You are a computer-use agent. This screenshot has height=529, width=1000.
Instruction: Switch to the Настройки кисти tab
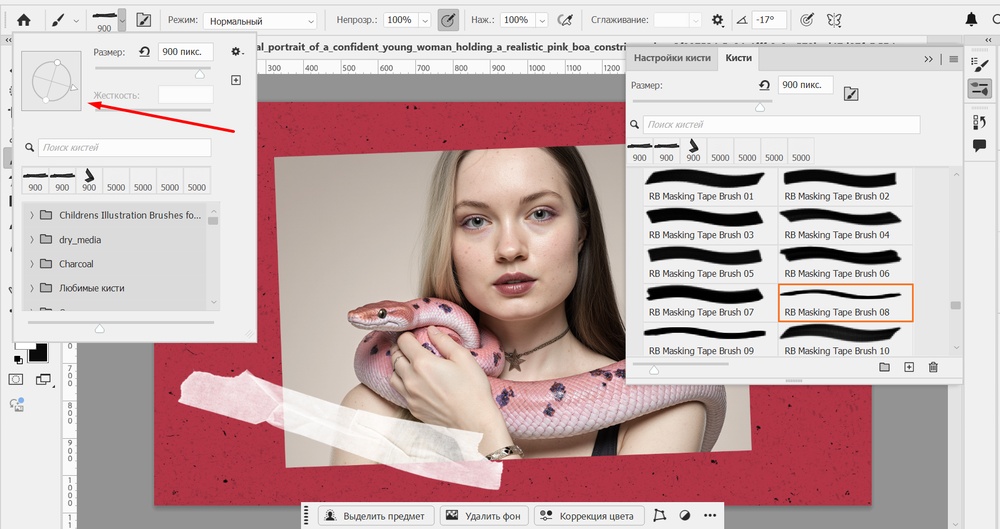(x=672, y=58)
